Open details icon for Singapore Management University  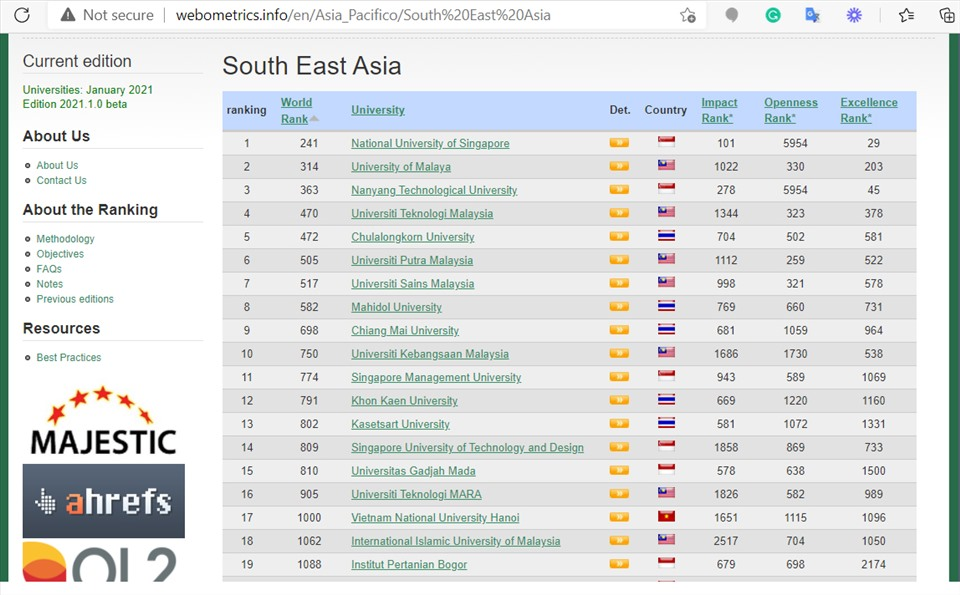click(619, 376)
